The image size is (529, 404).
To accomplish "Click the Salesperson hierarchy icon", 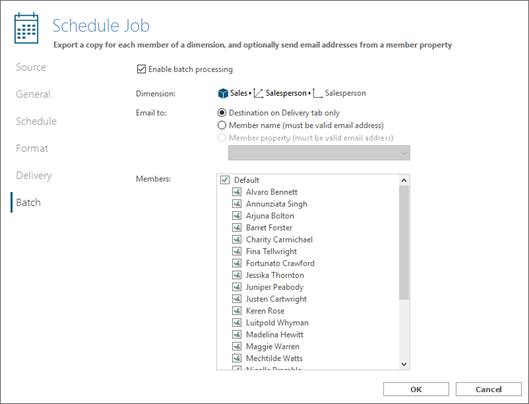I will click(x=317, y=93).
